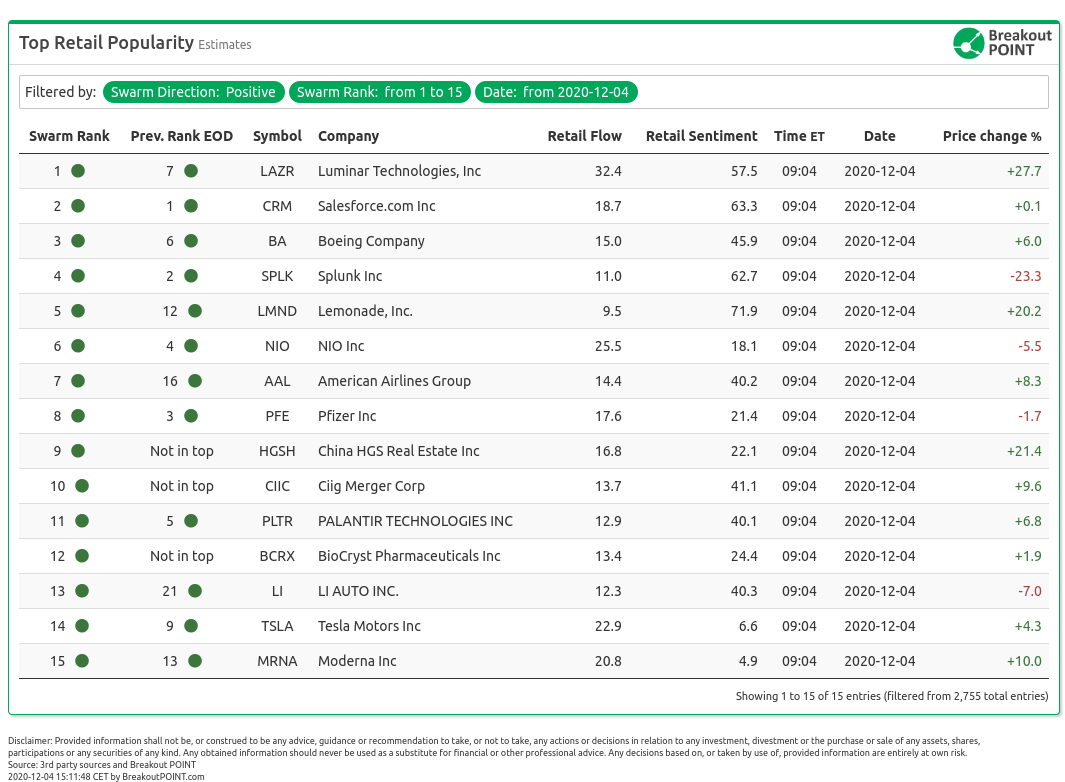The image size is (1065, 782).
Task: Sort table by Retail Flow column
Action: (x=584, y=136)
